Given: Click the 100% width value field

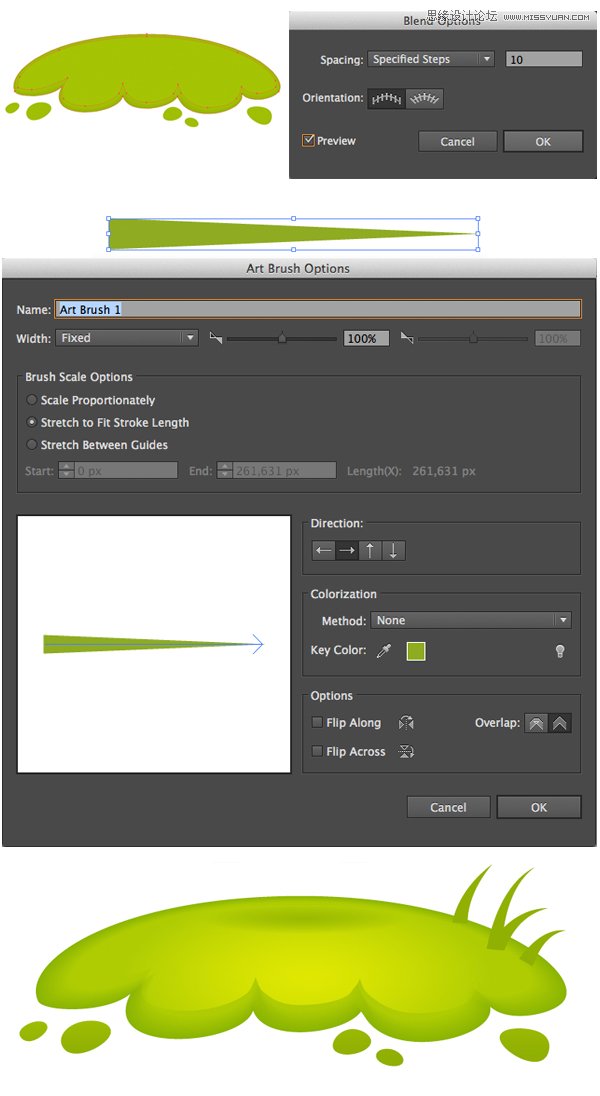Looking at the screenshot, I should pos(366,338).
